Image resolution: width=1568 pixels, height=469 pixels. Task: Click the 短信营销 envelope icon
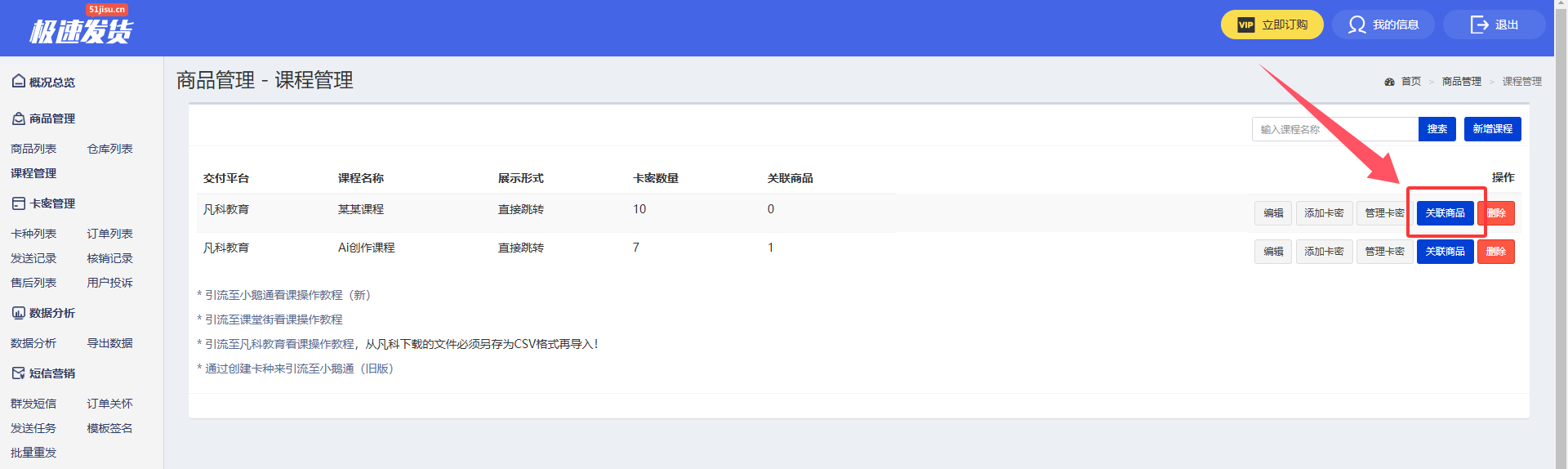click(18, 373)
